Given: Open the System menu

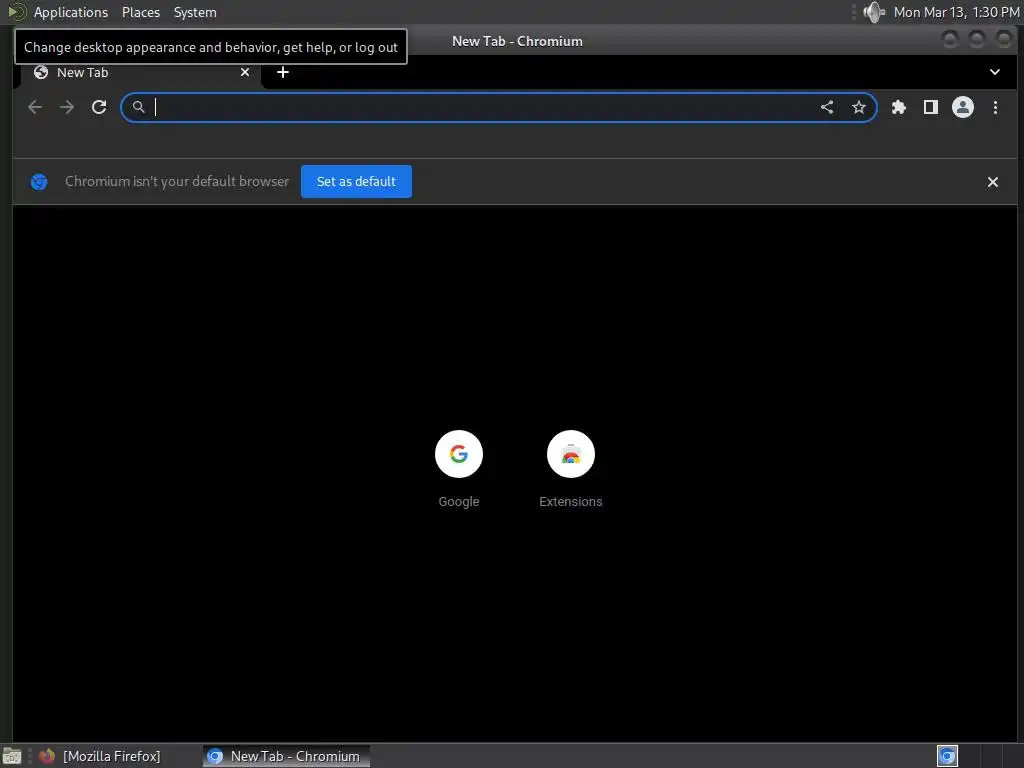Looking at the screenshot, I should point(195,12).
